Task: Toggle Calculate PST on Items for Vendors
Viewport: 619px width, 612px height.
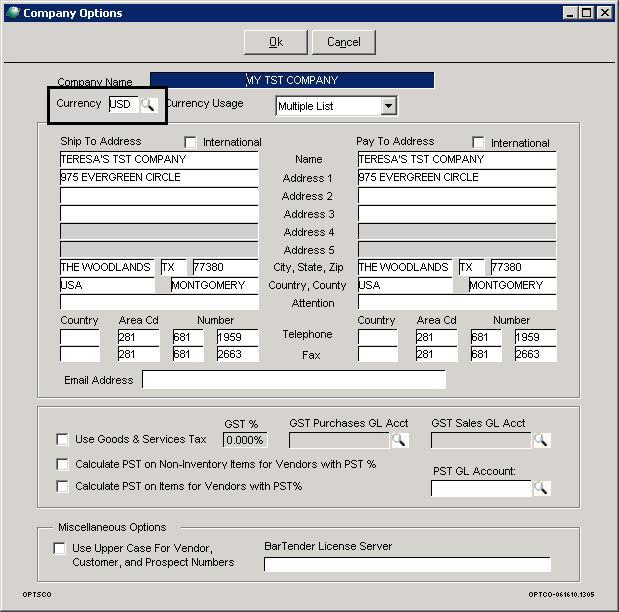Action: (x=62, y=486)
